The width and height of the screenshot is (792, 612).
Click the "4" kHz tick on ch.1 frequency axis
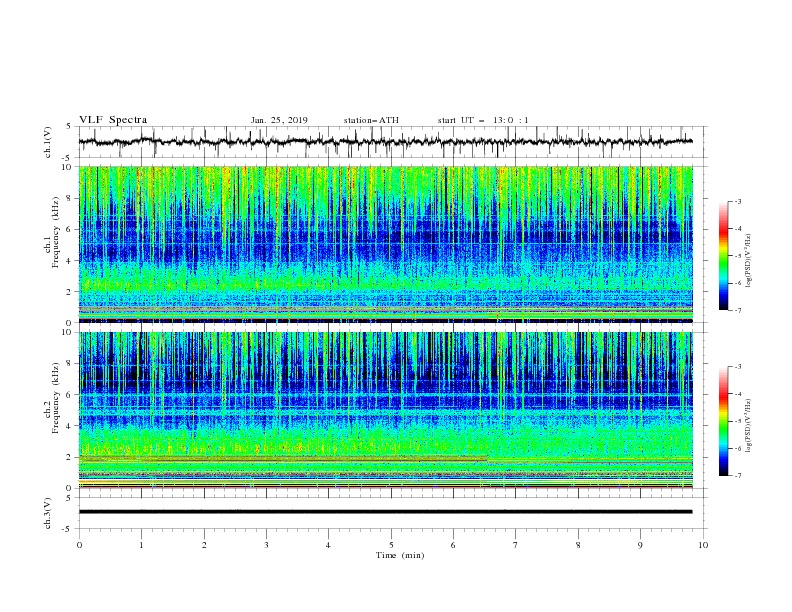(x=71, y=261)
